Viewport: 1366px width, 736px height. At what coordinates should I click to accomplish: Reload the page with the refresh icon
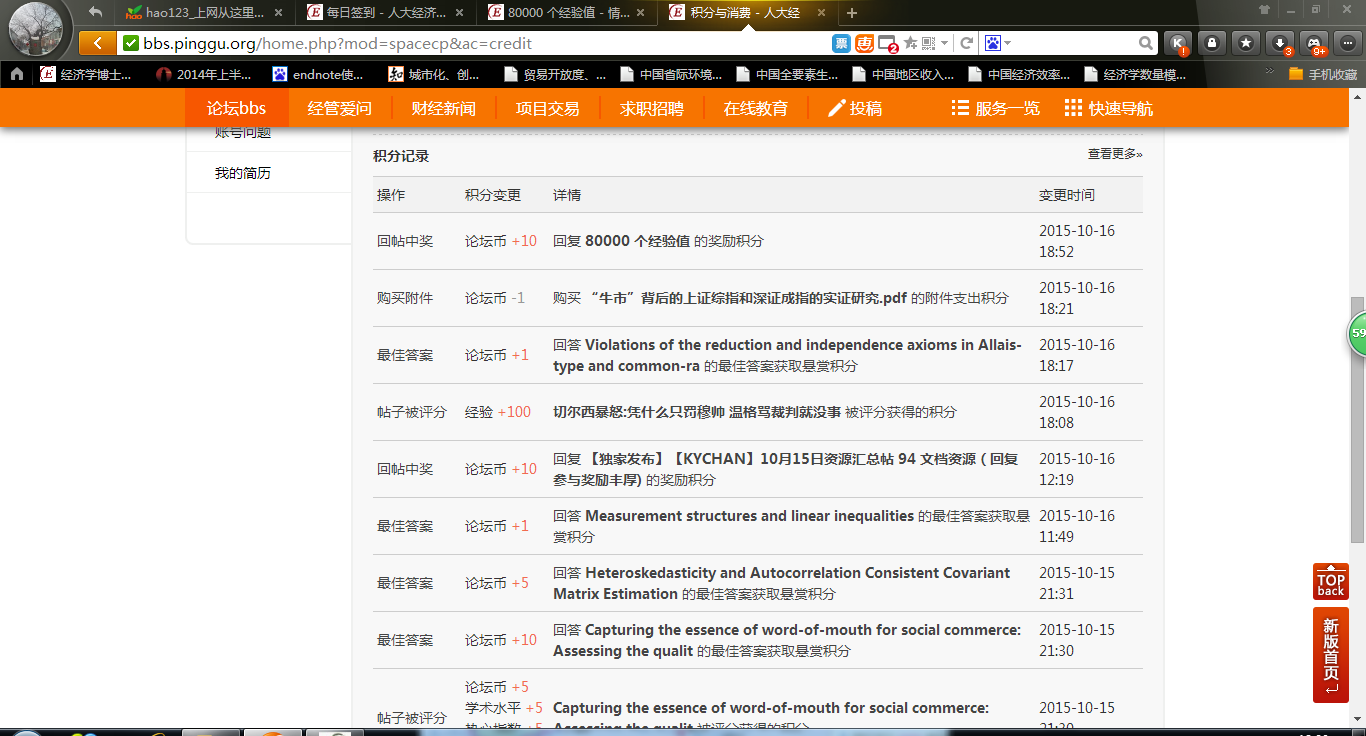(967, 43)
